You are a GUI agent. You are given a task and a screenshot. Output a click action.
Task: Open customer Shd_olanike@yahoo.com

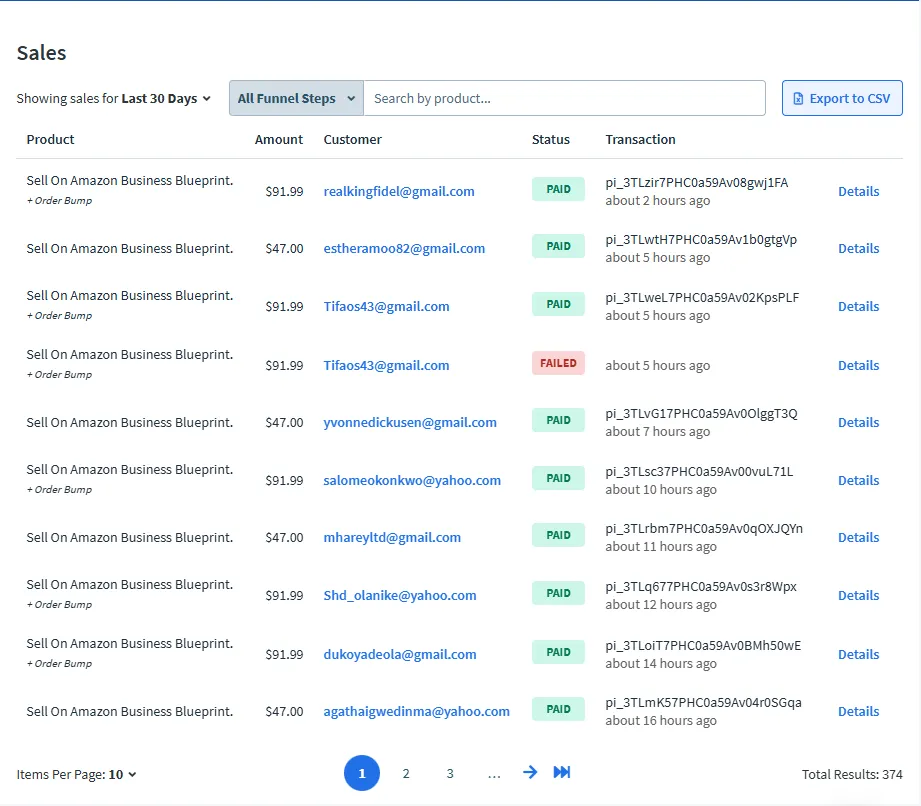click(x=400, y=596)
